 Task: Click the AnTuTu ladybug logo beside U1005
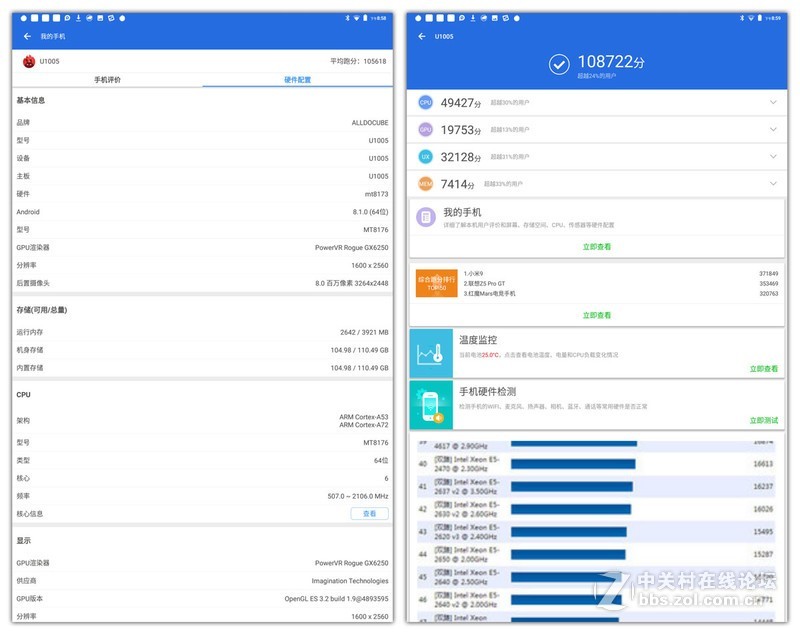click(x=31, y=60)
